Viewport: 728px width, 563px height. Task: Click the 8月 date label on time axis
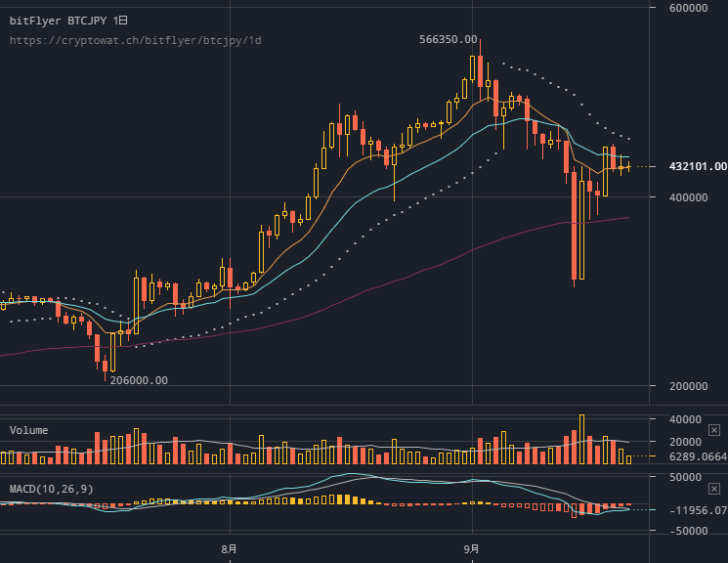tap(229, 548)
